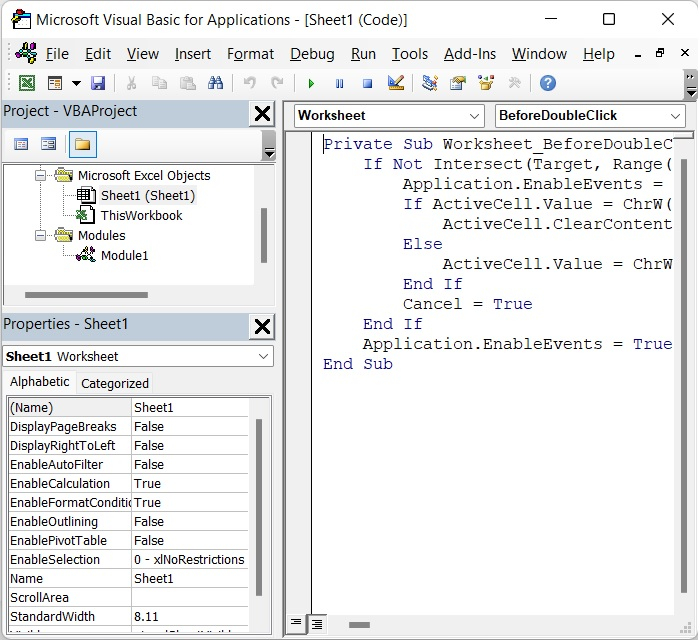Switch to the Categorized properties tab
The height and width of the screenshot is (640, 700).
click(115, 383)
